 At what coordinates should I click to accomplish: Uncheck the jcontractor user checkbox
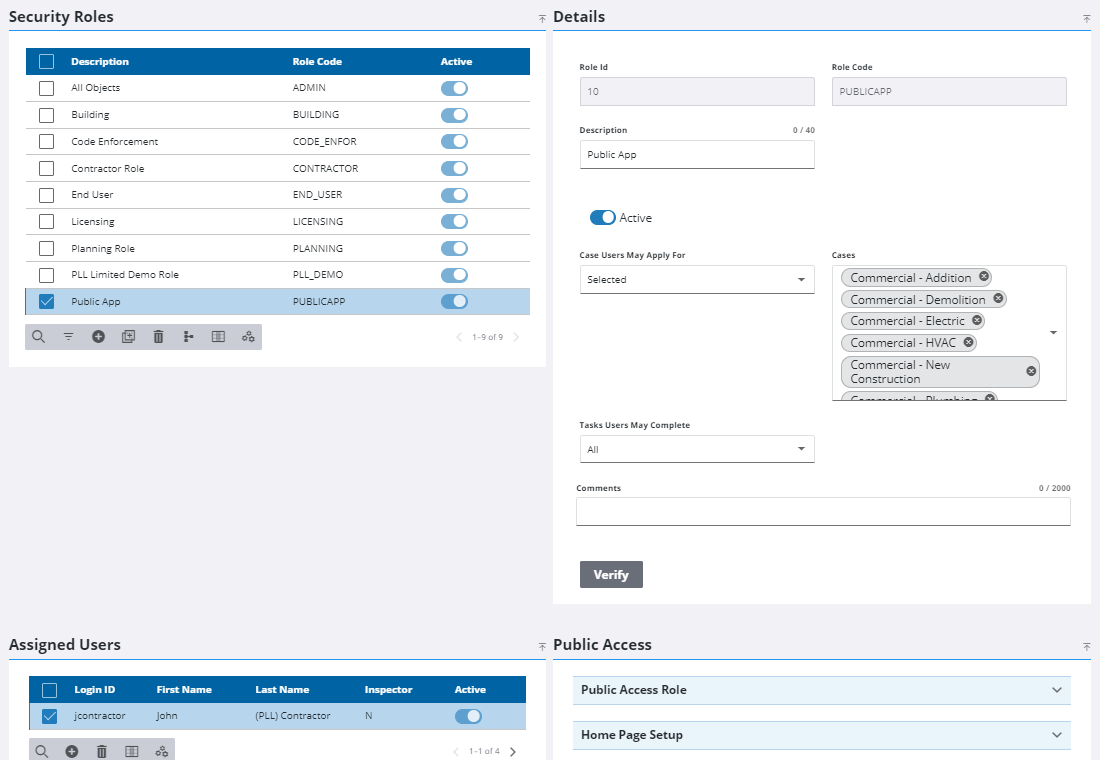(x=49, y=716)
